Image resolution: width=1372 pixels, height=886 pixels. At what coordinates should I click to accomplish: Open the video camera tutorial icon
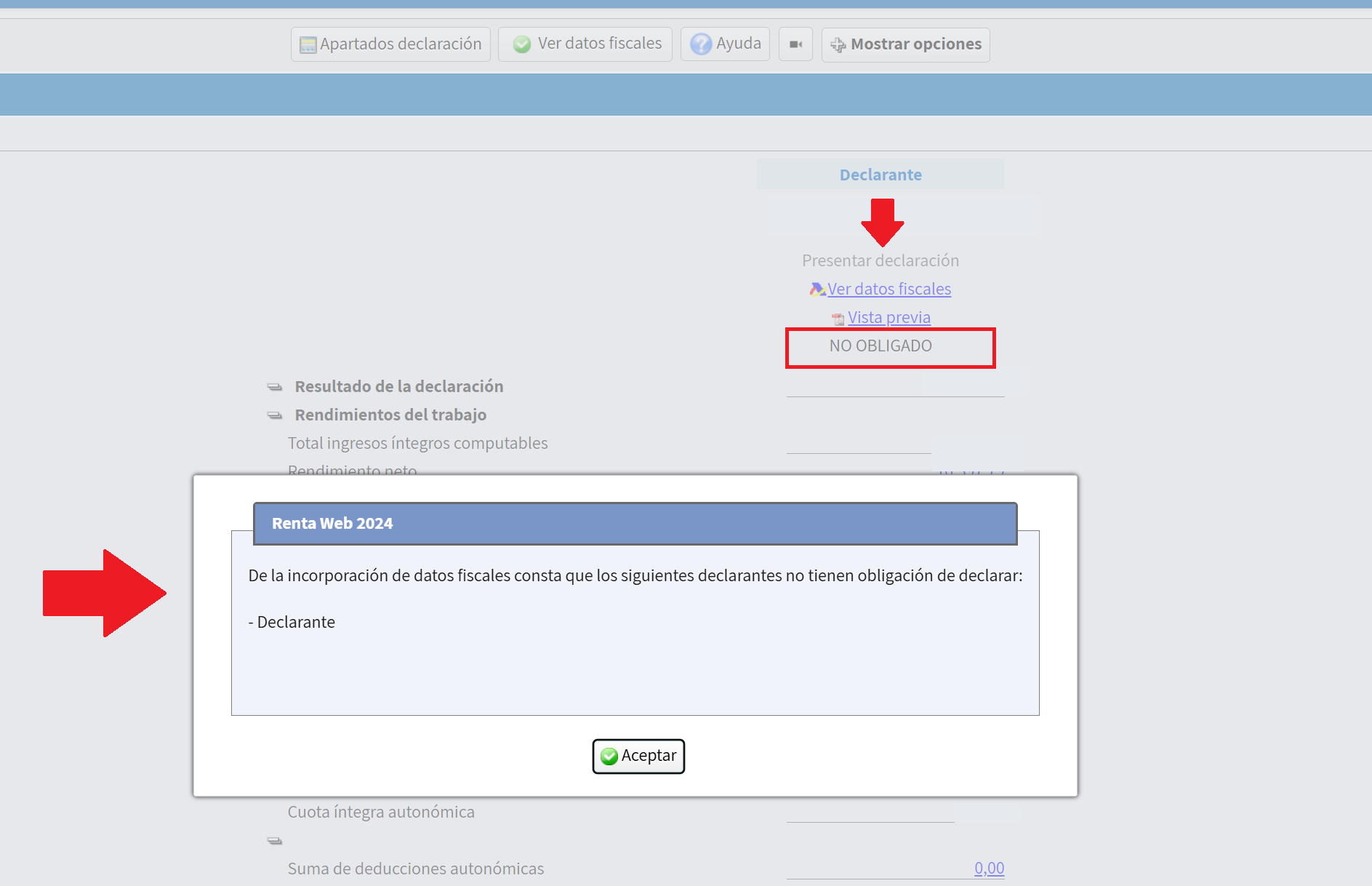[x=795, y=44]
